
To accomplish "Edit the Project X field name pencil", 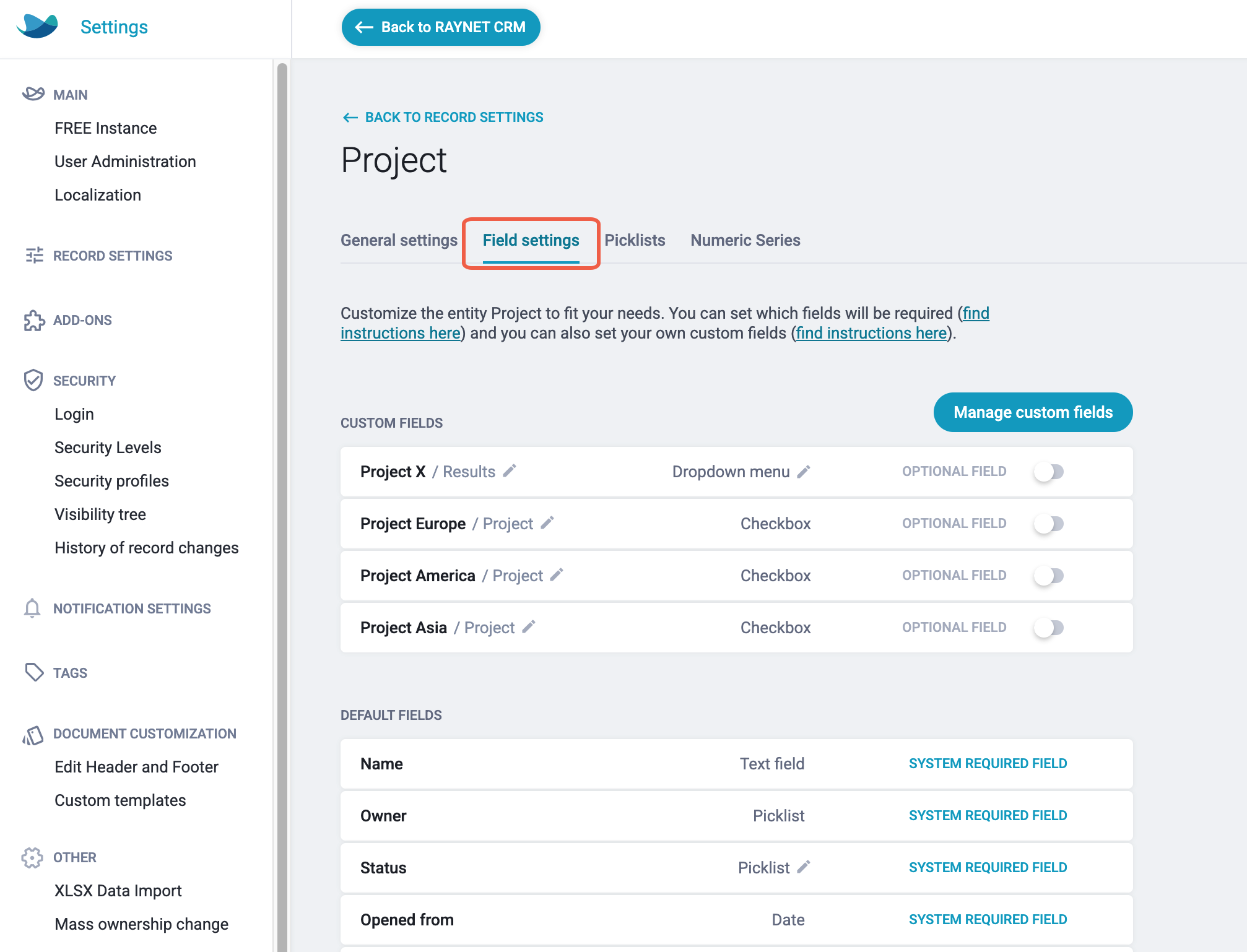I will coord(510,471).
